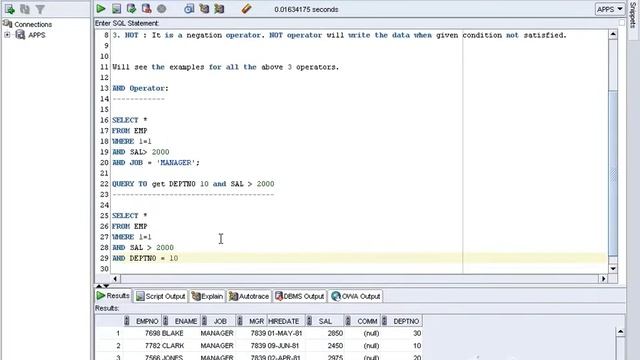640x360 pixels.
Task: Place cursor on line 29 AND DEPTNO = 10
Action: click(x=145, y=258)
